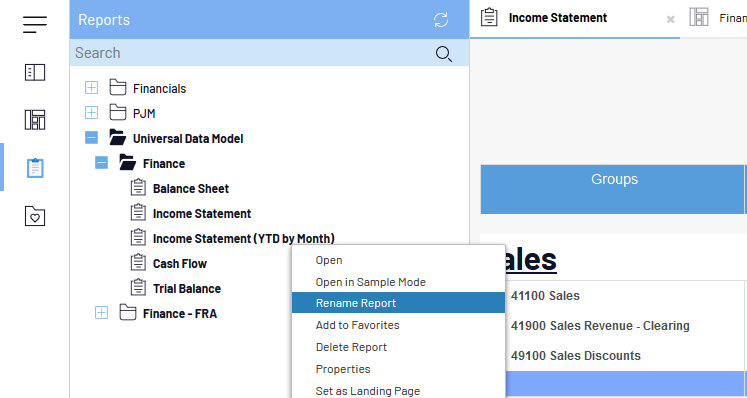Click the refresh icon in Reports header

(x=441, y=20)
